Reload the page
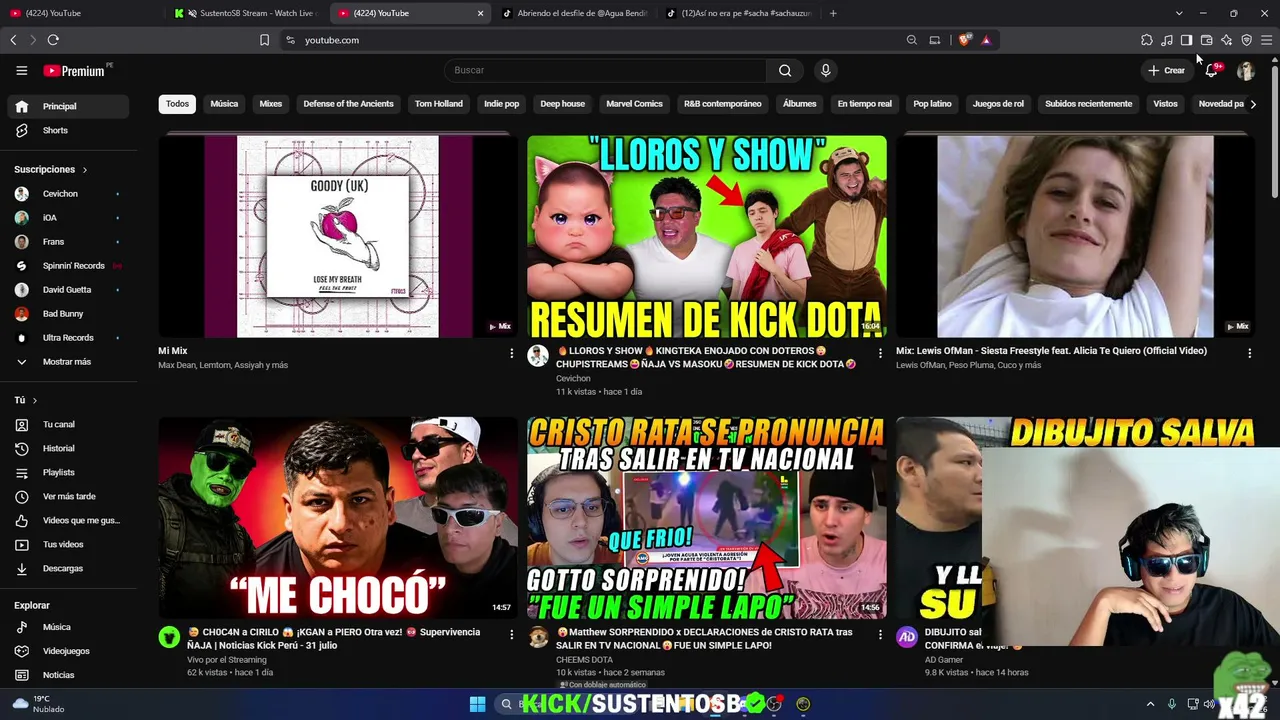 [x=53, y=40]
